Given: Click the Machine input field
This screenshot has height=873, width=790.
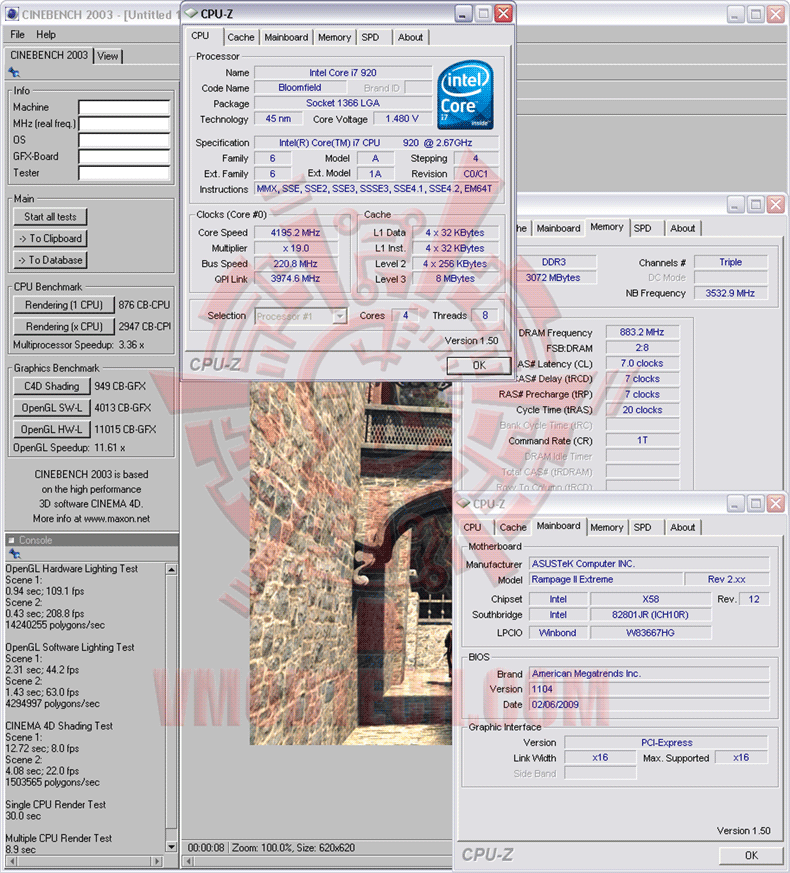Looking at the screenshot, I should click(x=124, y=107).
